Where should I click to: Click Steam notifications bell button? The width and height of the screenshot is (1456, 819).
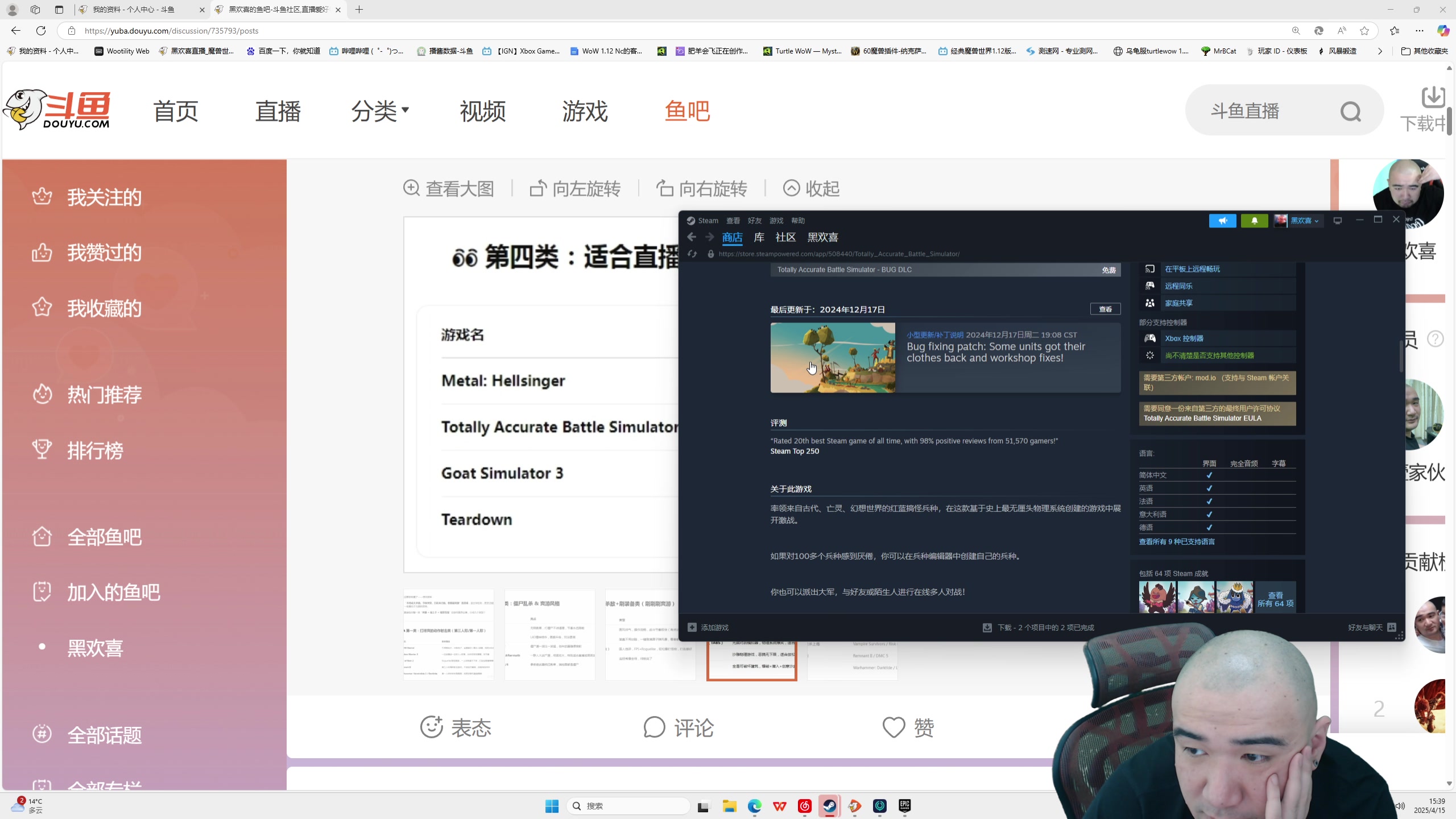[1254, 221]
